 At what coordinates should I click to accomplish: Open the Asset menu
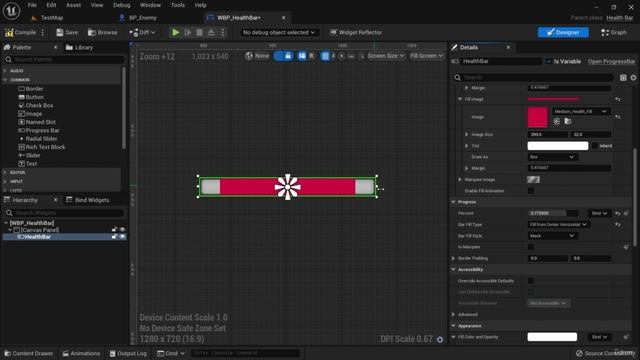[x=73, y=5]
